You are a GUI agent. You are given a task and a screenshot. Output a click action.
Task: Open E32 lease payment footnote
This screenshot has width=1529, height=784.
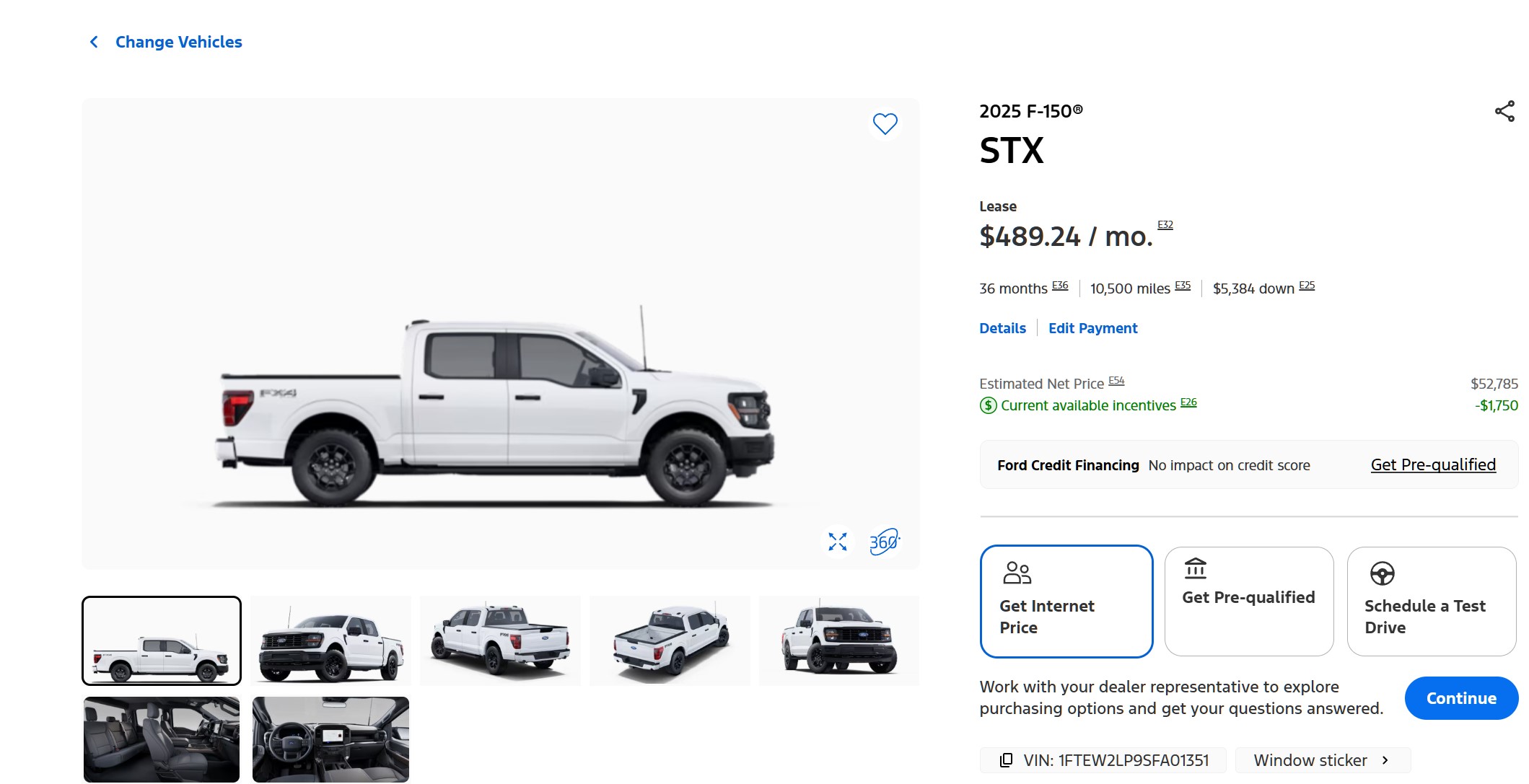click(x=1165, y=224)
